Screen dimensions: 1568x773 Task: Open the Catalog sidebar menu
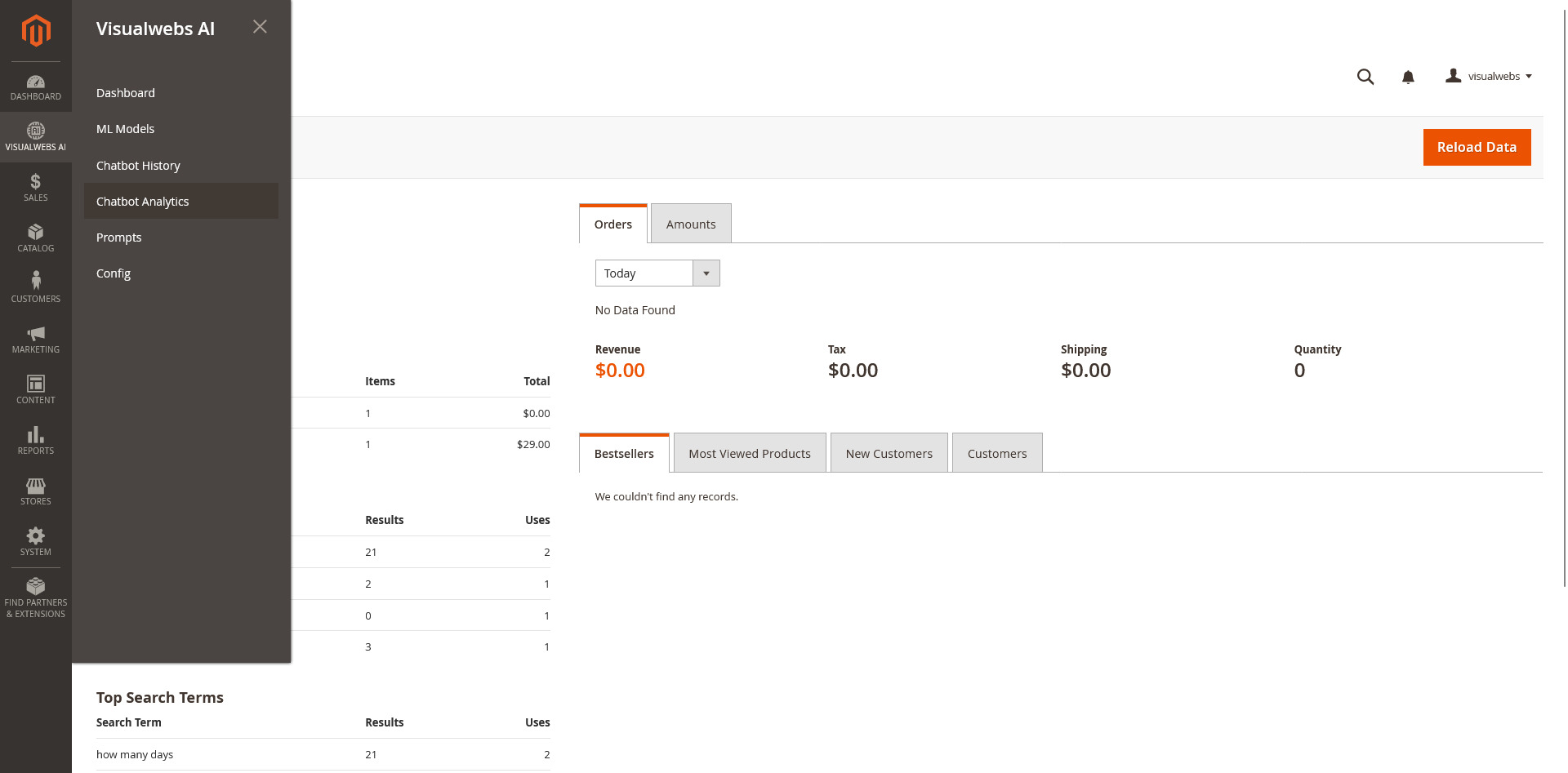tap(36, 238)
